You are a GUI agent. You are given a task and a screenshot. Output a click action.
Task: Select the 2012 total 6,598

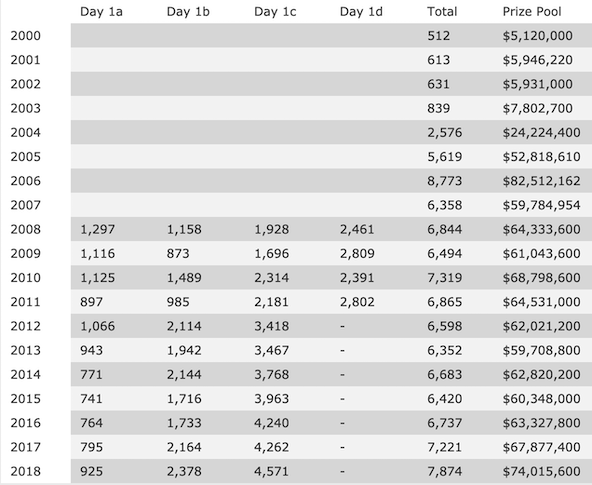tap(444, 326)
